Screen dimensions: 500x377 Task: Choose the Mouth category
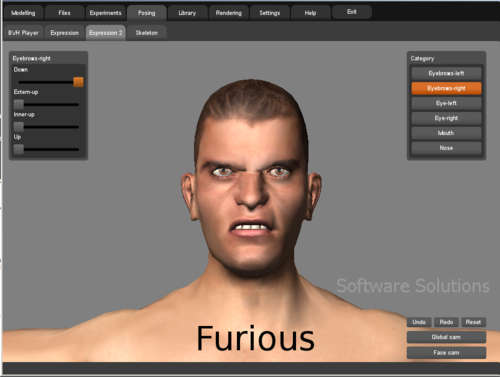click(446, 133)
